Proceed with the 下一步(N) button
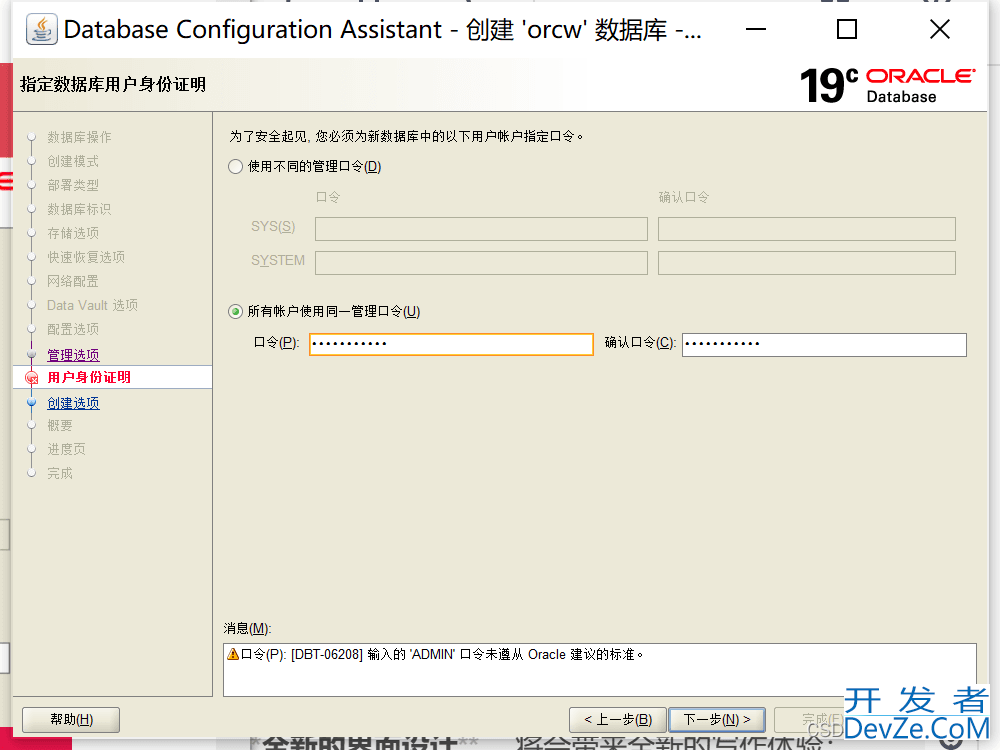1000x750 pixels. (717, 719)
